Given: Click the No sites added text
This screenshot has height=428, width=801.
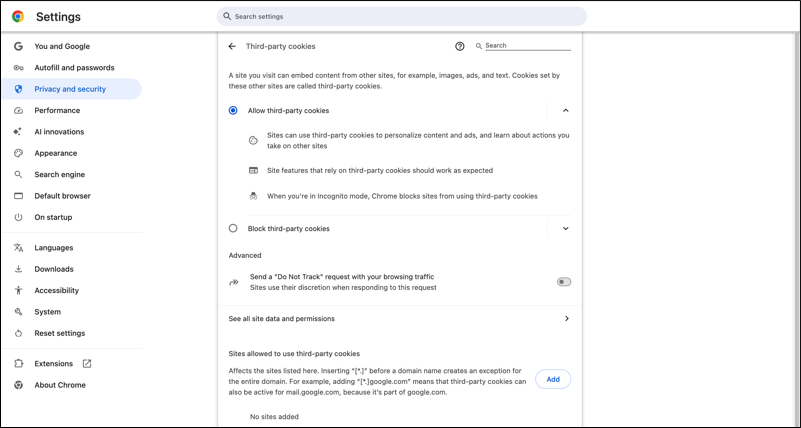Looking at the screenshot, I should click(x=274, y=417).
